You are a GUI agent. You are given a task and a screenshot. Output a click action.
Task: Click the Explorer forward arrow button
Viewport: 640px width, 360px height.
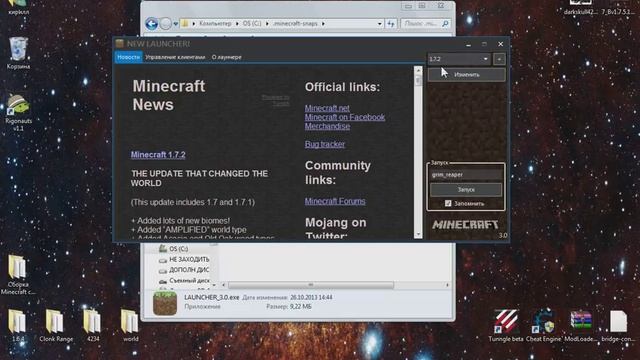point(165,24)
